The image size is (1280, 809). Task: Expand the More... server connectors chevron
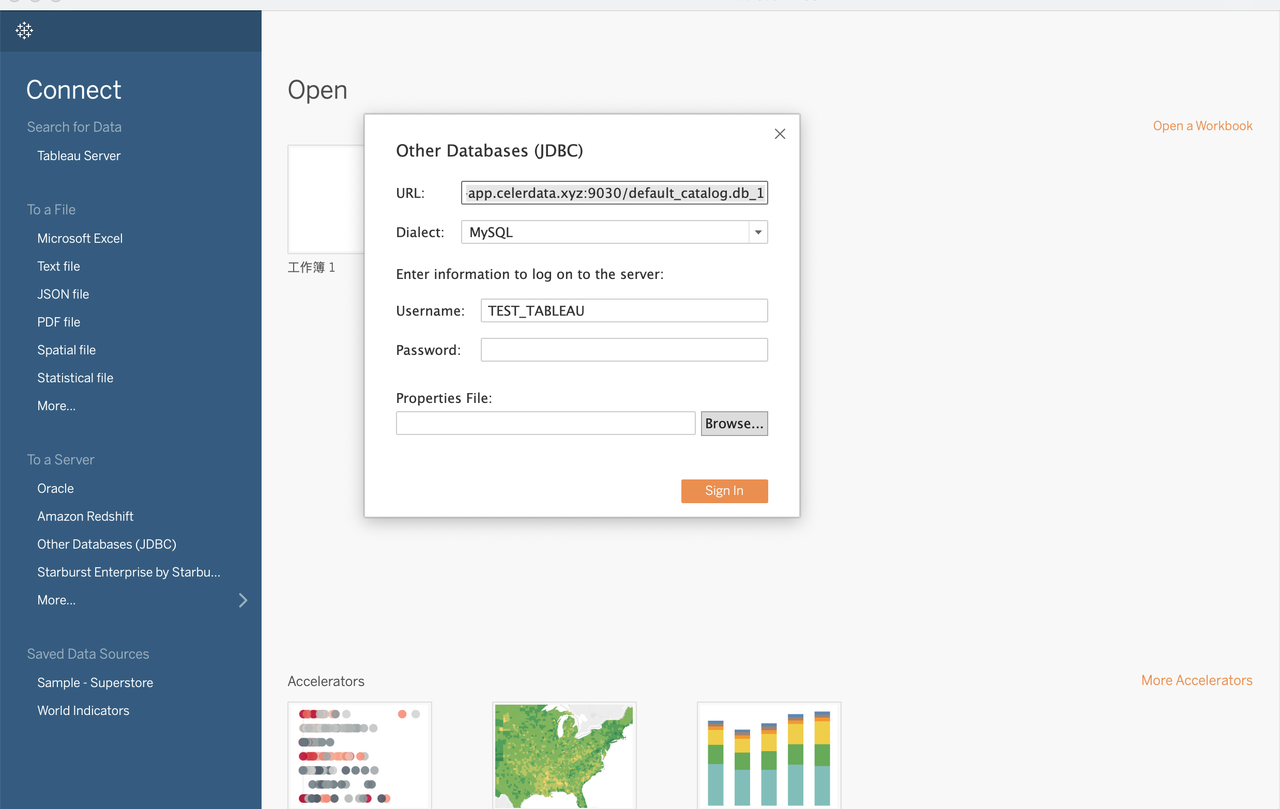pyautogui.click(x=243, y=600)
